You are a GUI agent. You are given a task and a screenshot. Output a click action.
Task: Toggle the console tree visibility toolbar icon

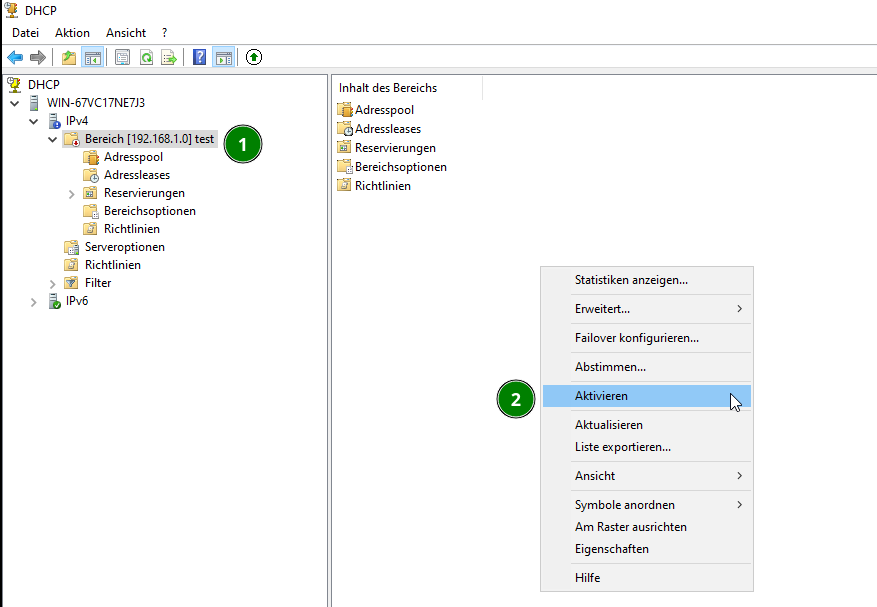point(90,57)
